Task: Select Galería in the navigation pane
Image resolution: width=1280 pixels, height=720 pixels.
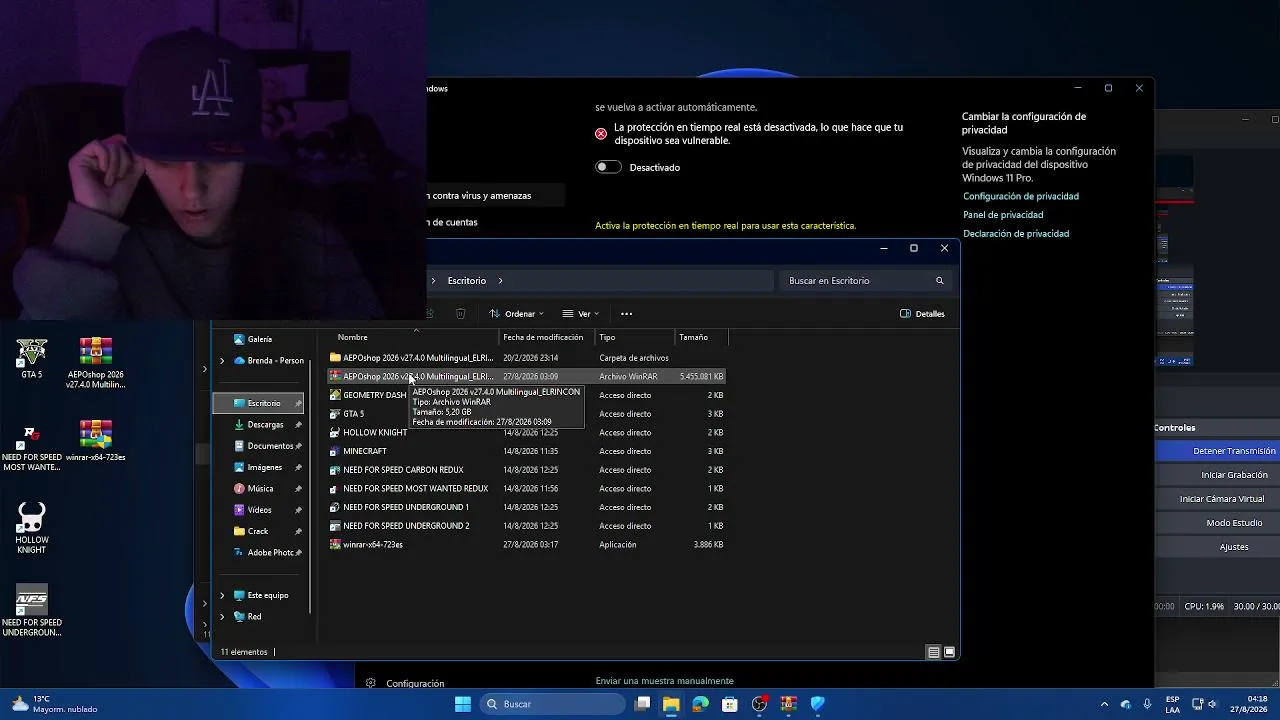Action: [259, 339]
